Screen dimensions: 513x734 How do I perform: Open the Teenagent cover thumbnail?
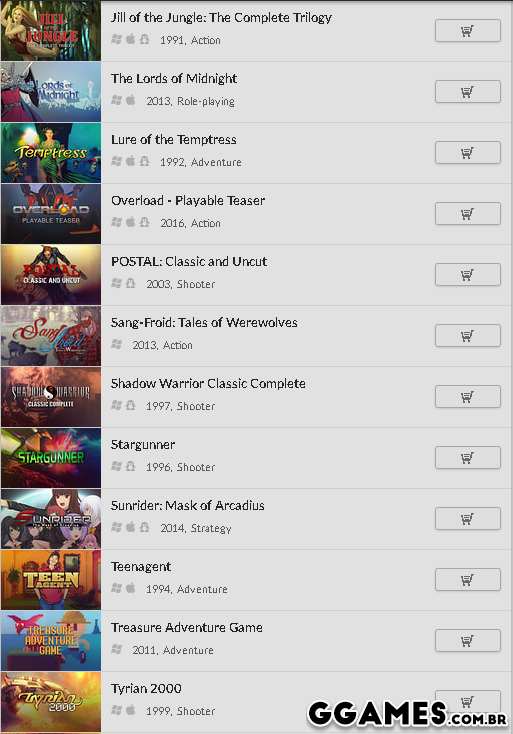pyautogui.click(x=51, y=580)
